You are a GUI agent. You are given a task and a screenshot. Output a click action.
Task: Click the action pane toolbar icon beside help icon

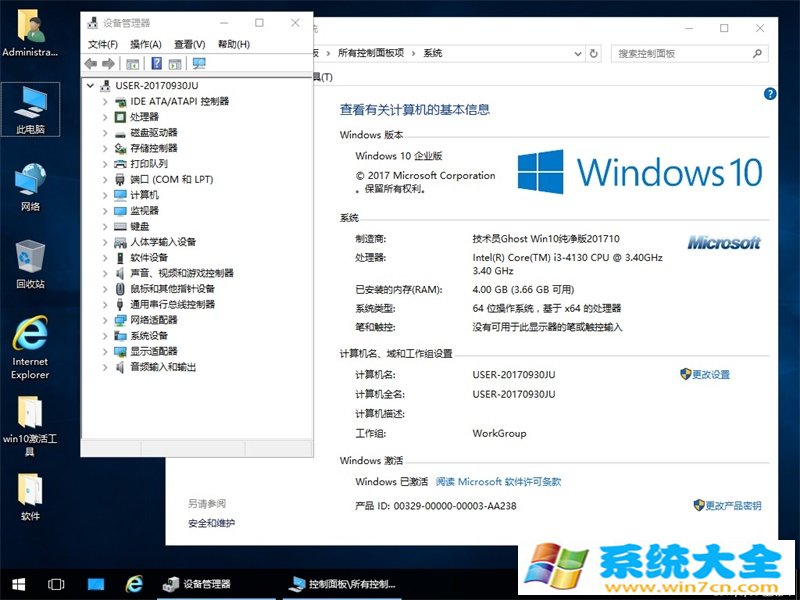tap(175, 64)
